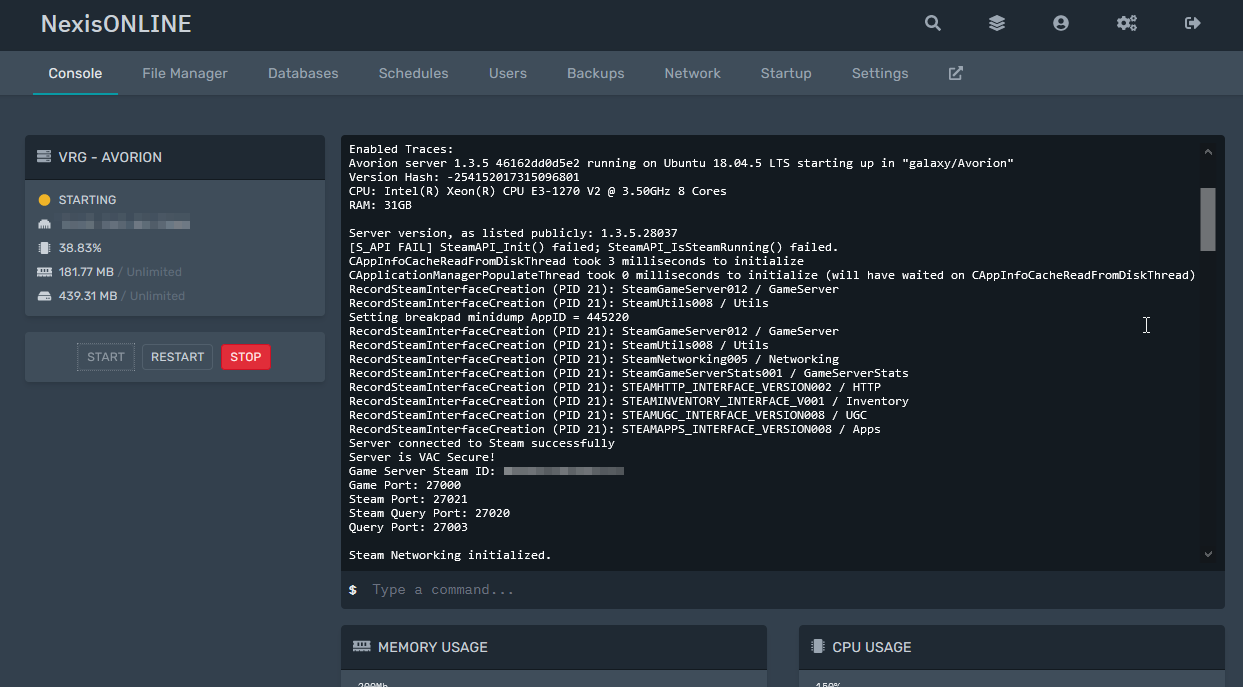Image resolution: width=1243 pixels, height=687 pixels.
Task: Click the 'Steam Port: 27021' line
Action: click(408, 499)
